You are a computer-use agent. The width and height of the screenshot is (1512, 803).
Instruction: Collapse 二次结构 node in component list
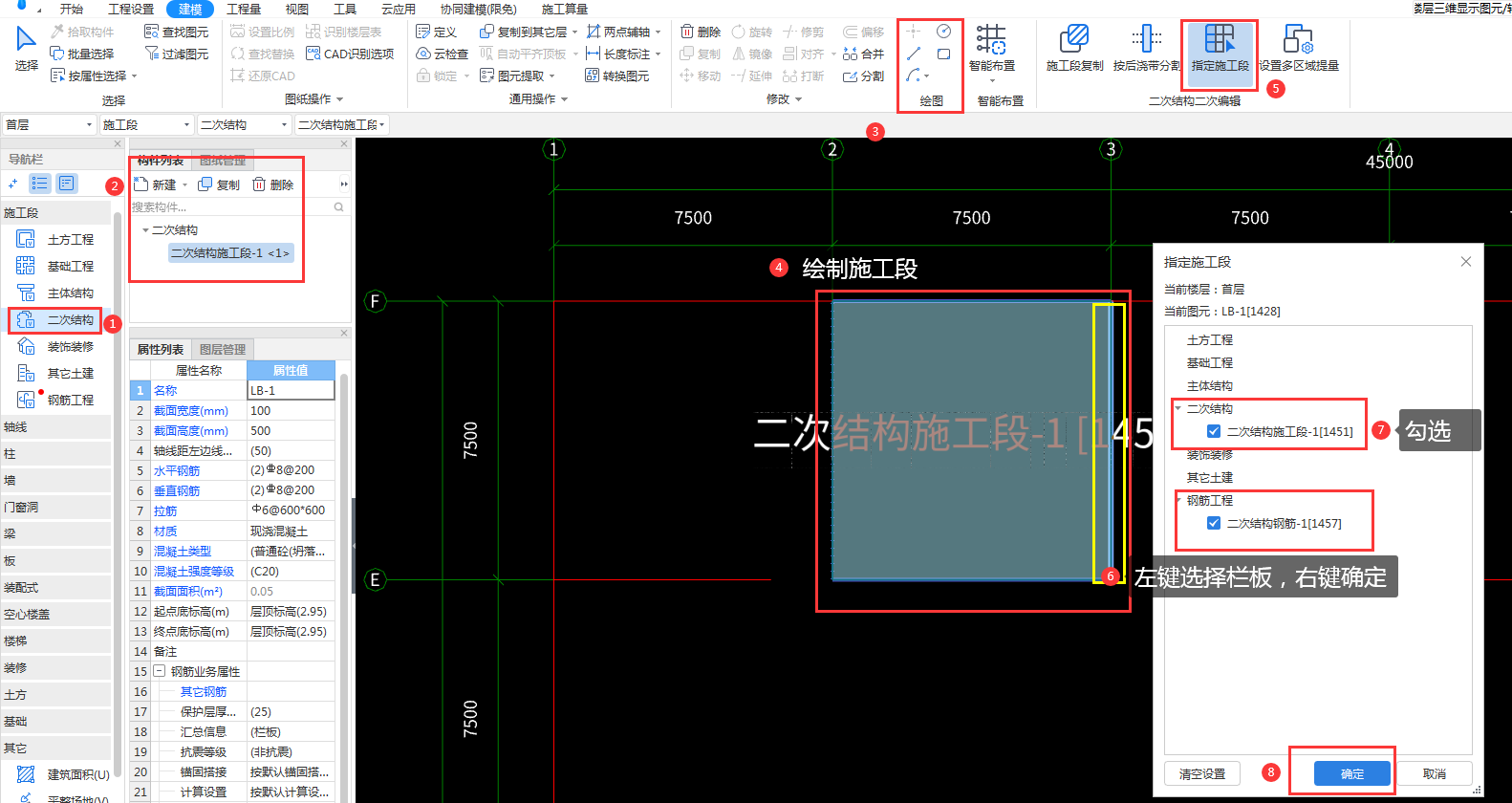(145, 230)
